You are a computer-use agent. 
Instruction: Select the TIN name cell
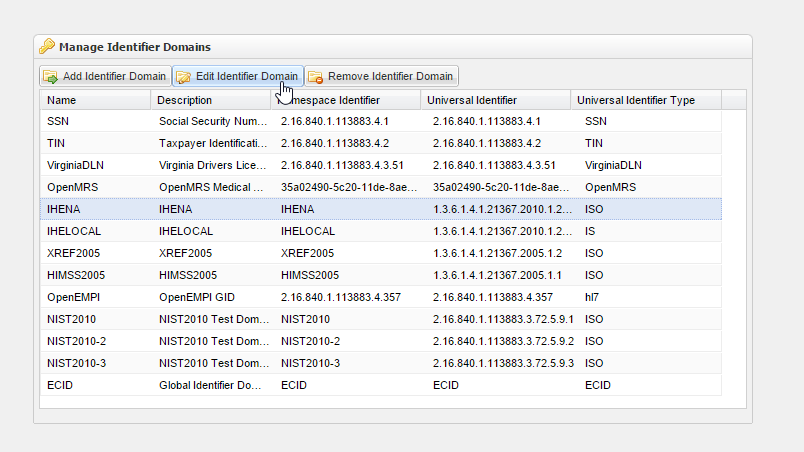(56, 143)
